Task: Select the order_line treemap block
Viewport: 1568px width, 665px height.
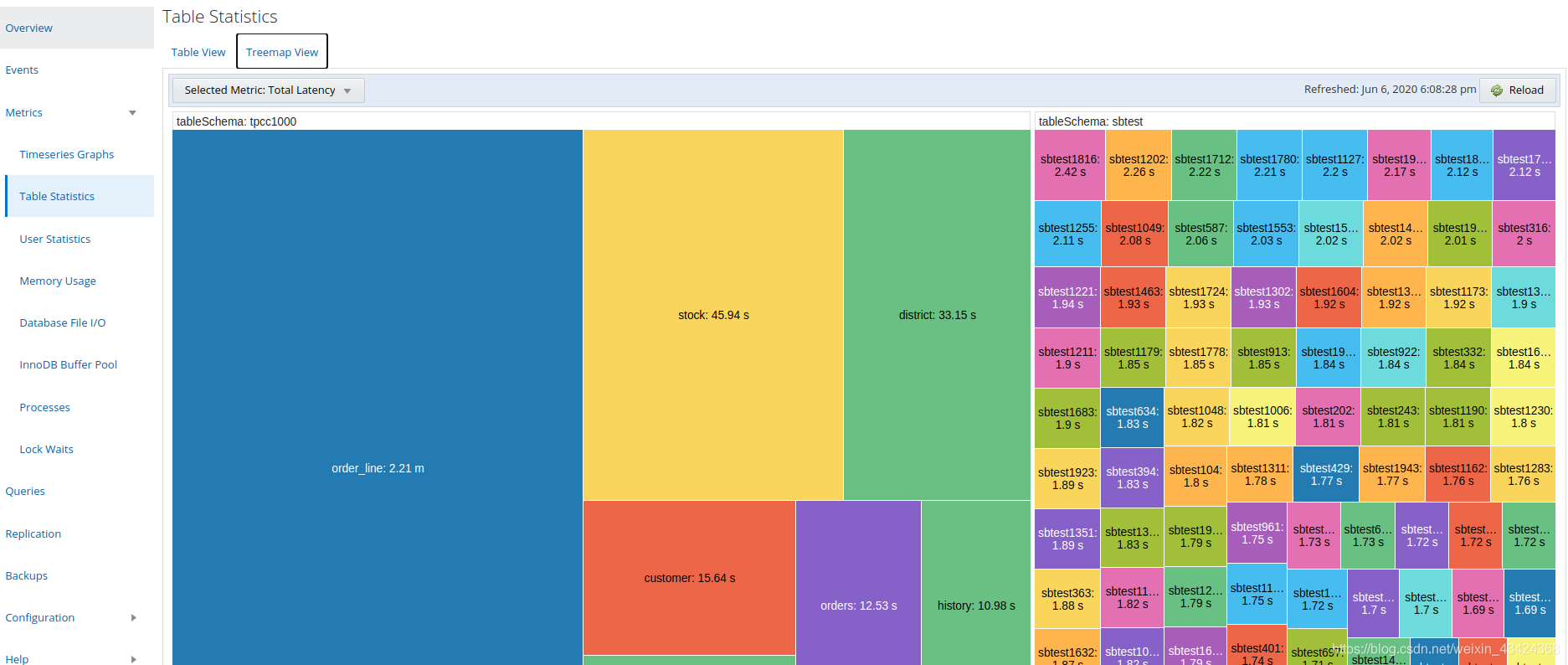Action: (378, 398)
